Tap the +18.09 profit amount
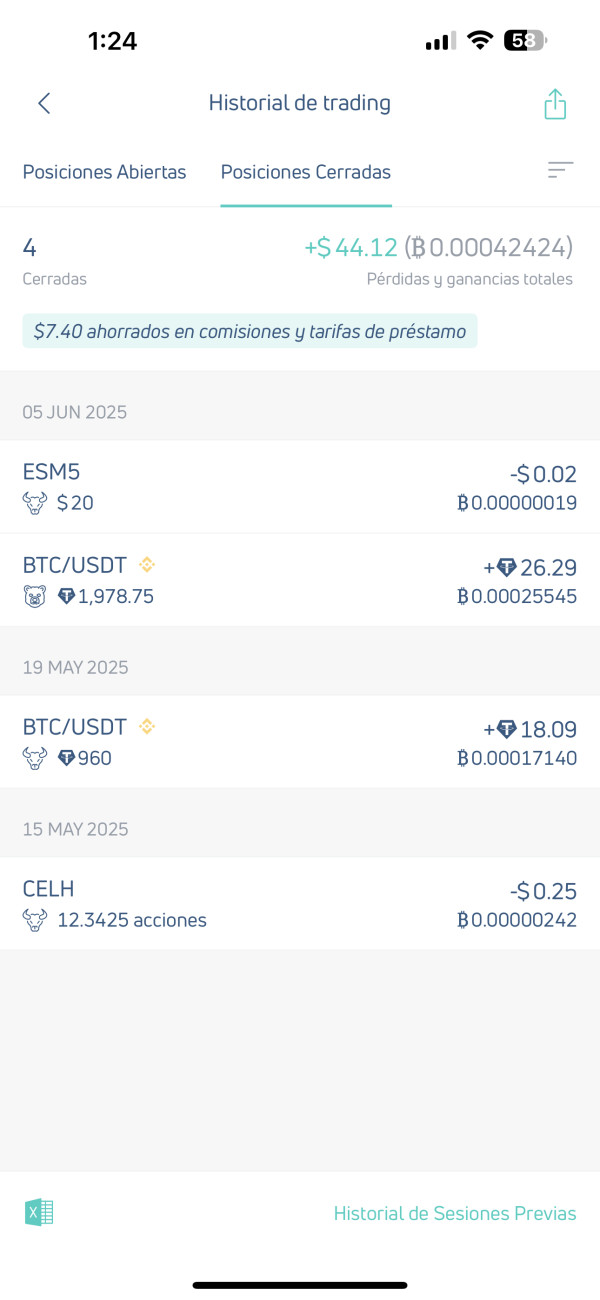This screenshot has width=600, height=1300. coord(530,730)
